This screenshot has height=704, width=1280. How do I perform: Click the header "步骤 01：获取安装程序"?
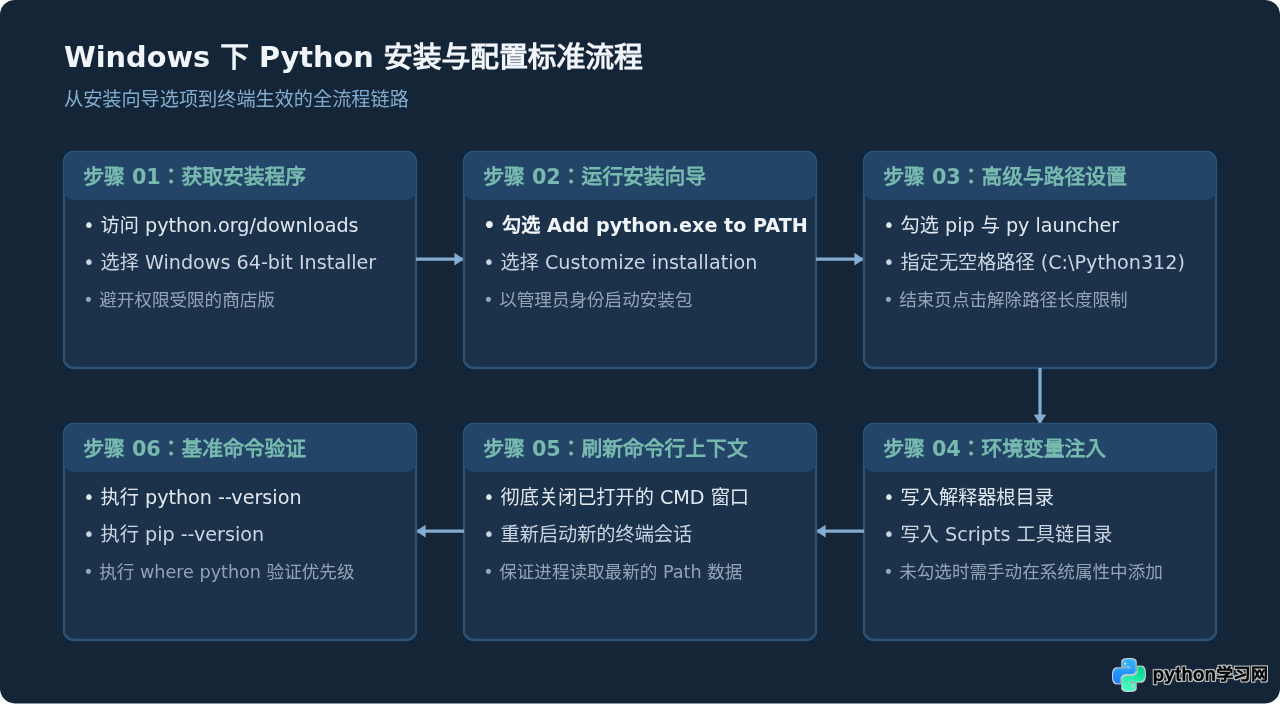click(194, 177)
